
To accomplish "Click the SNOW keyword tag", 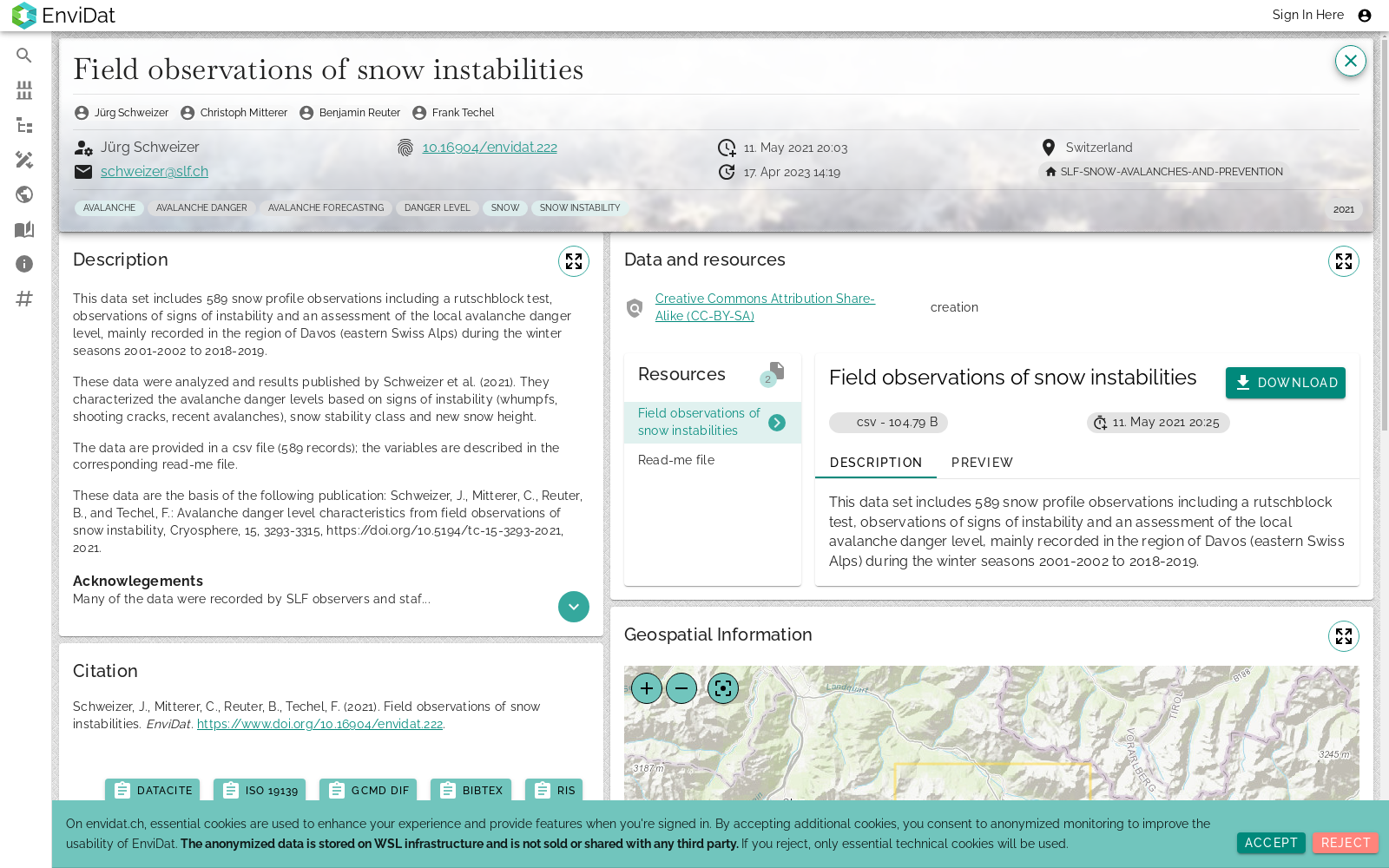I will click(505, 208).
